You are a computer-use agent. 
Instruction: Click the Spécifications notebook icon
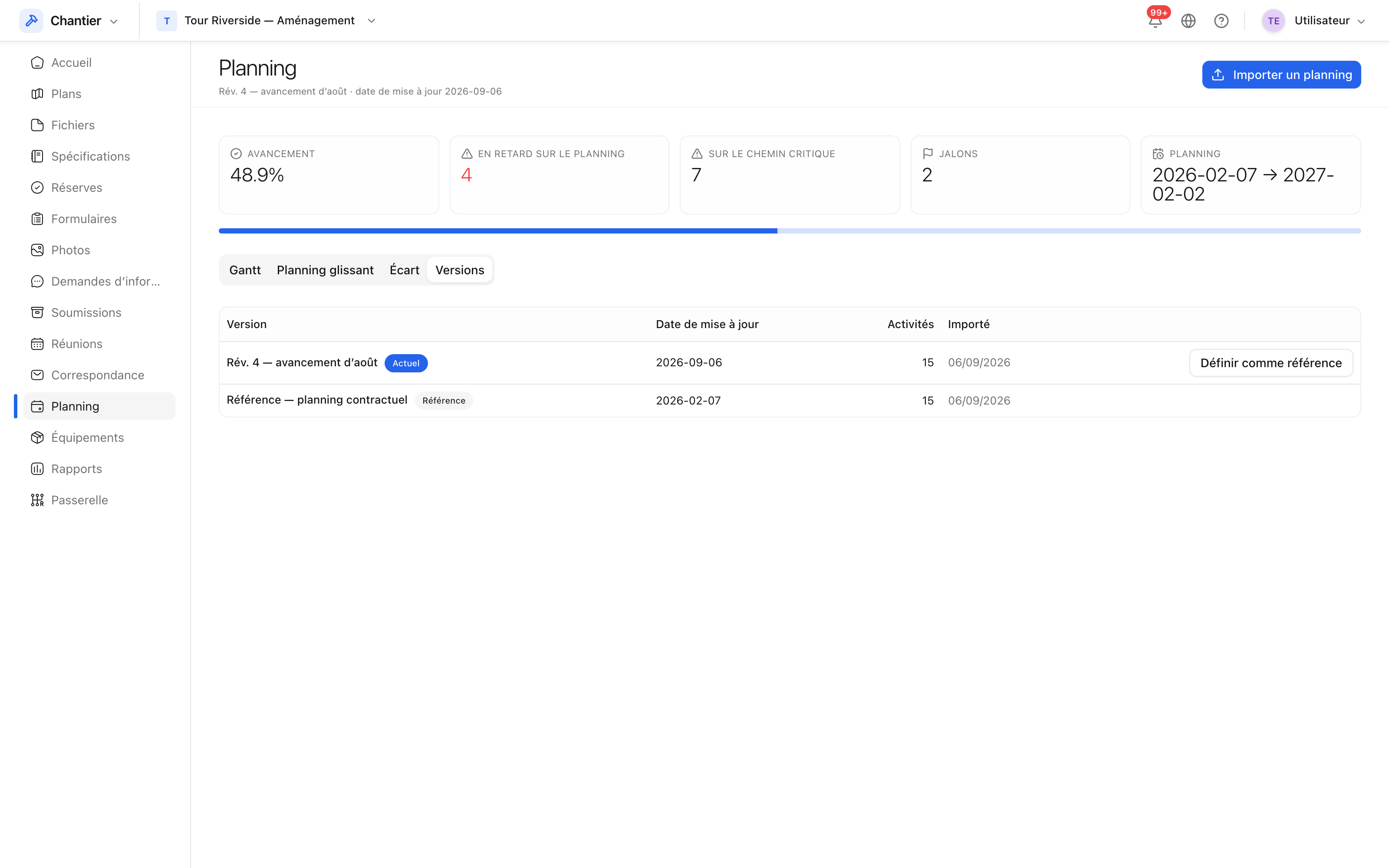[x=37, y=156]
